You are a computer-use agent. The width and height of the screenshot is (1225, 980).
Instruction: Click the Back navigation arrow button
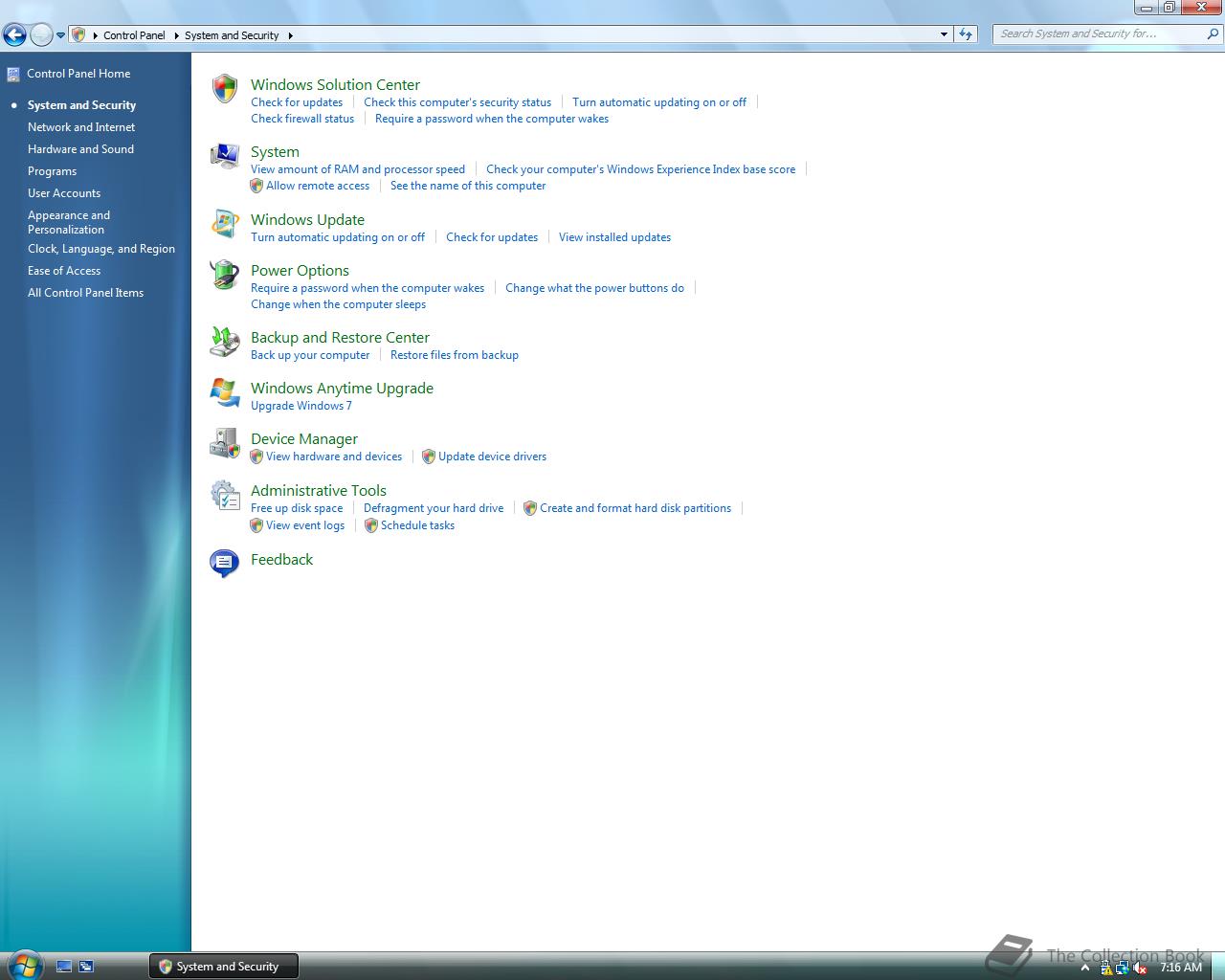click(x=14, y=35)
